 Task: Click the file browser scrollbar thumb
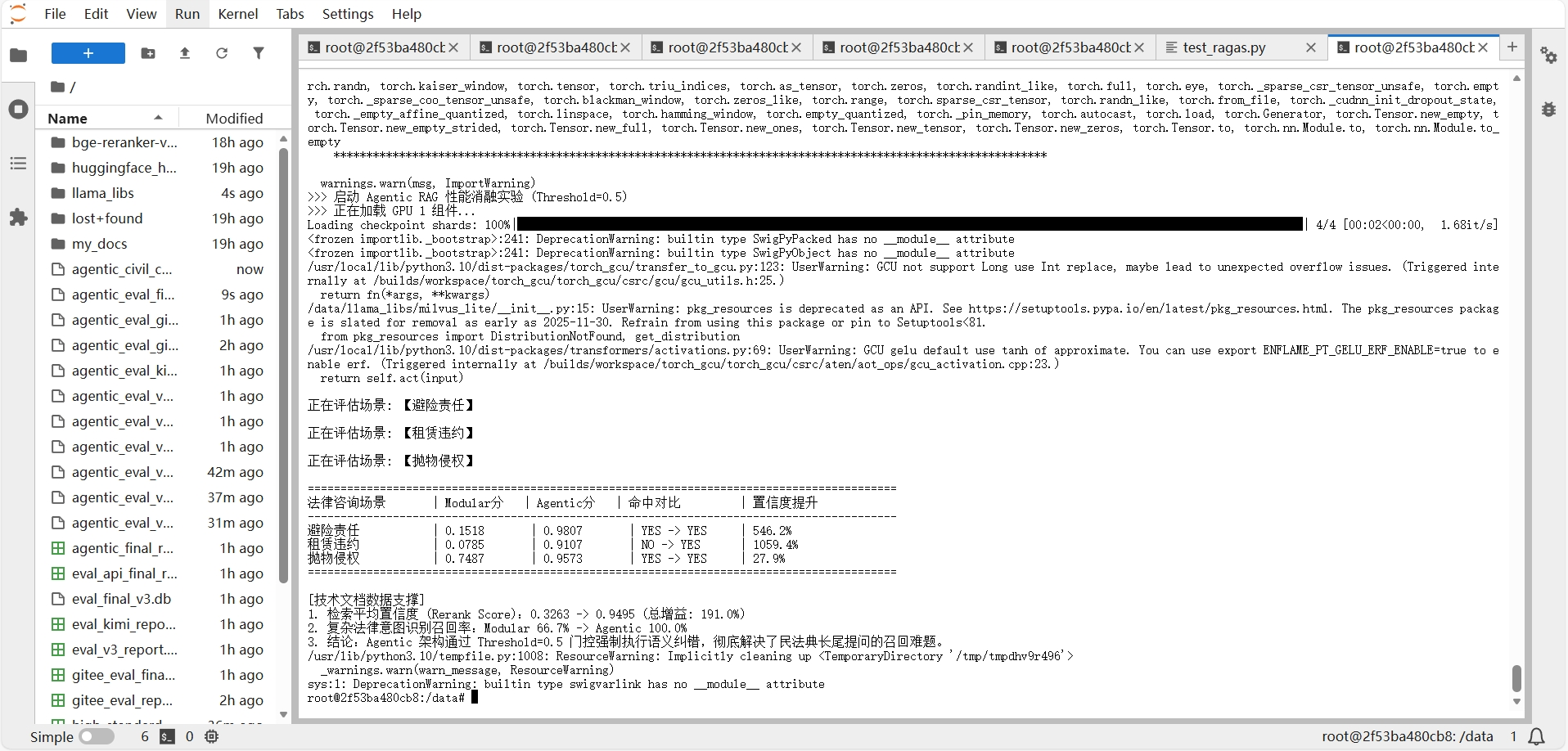pyautogui.click(x=284, y=365)
